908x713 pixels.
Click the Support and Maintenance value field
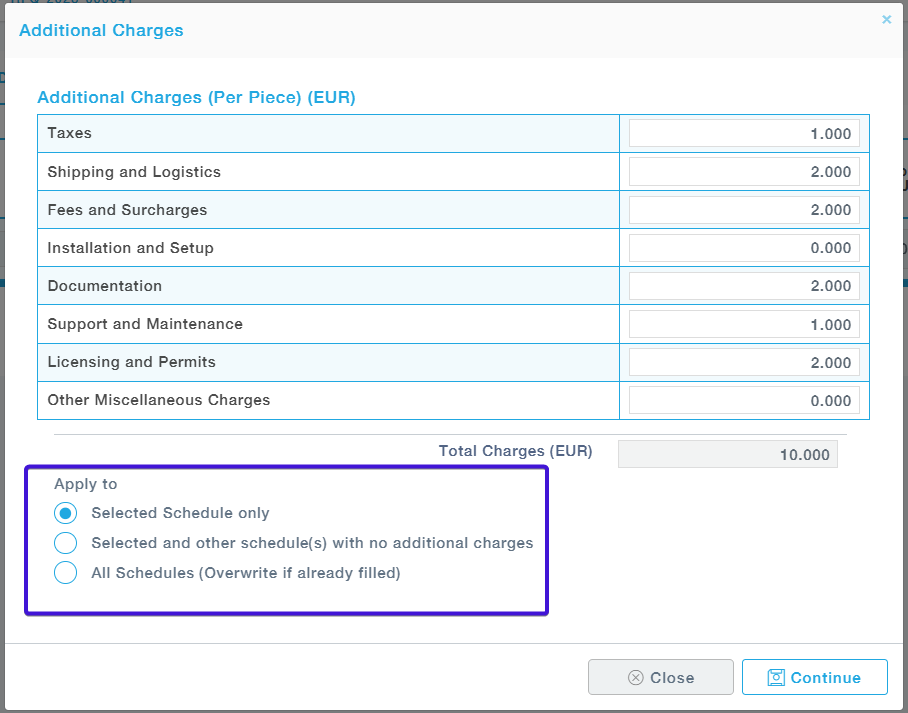(743, 324)
